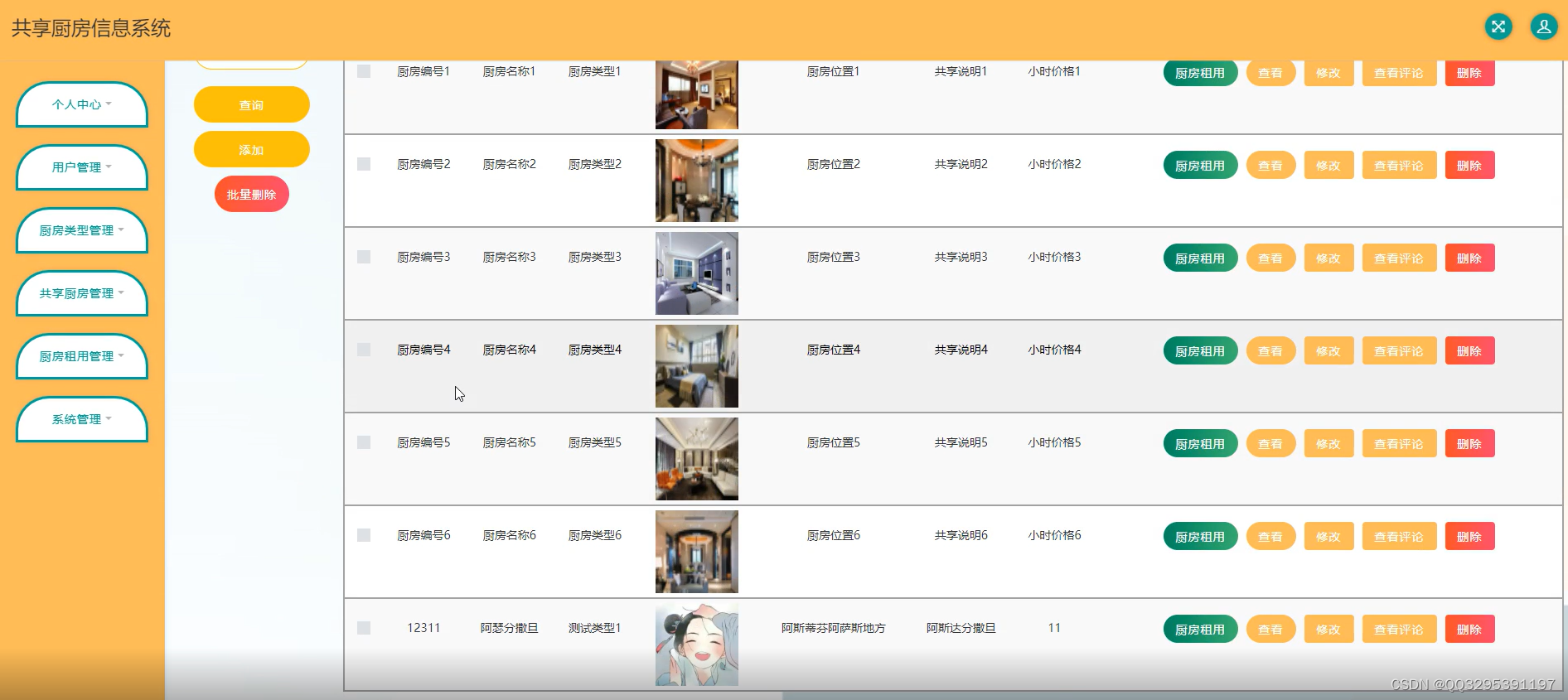The image size is (1568, 700).
Task: Tick the checkbox for 厨房编号2 row
Action: click(x=364, y=164)
